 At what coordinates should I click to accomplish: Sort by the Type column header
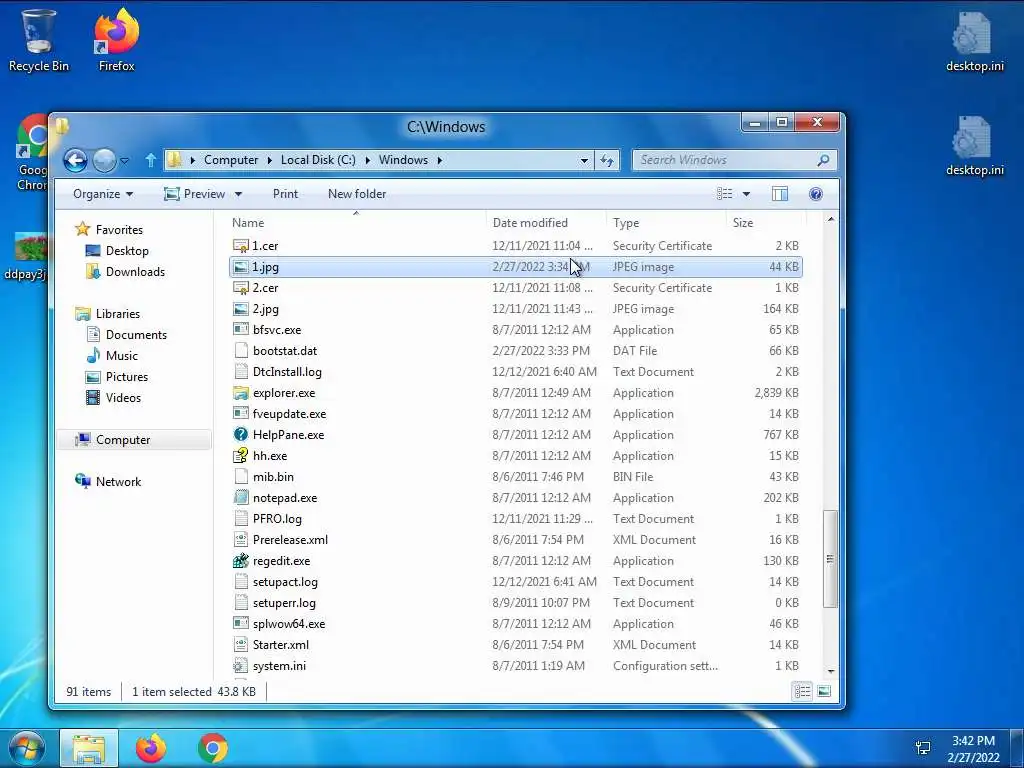pyautogui.click(x=665, y=223)
